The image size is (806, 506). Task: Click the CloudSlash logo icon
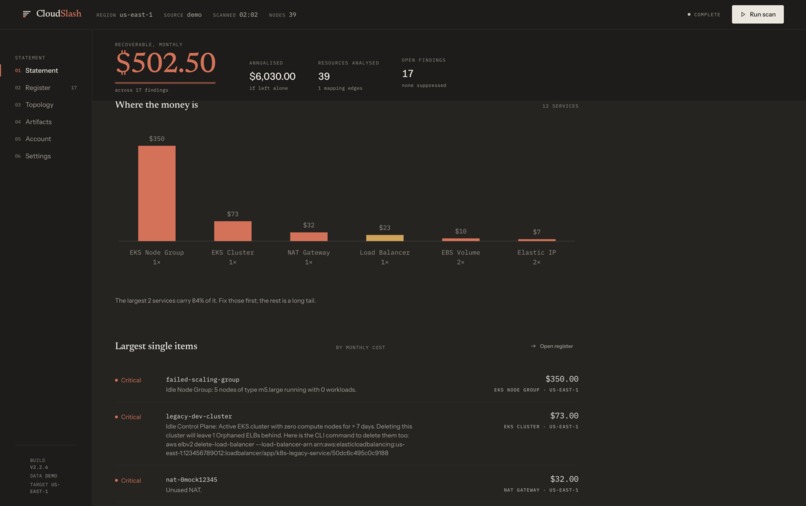point(27,14)
